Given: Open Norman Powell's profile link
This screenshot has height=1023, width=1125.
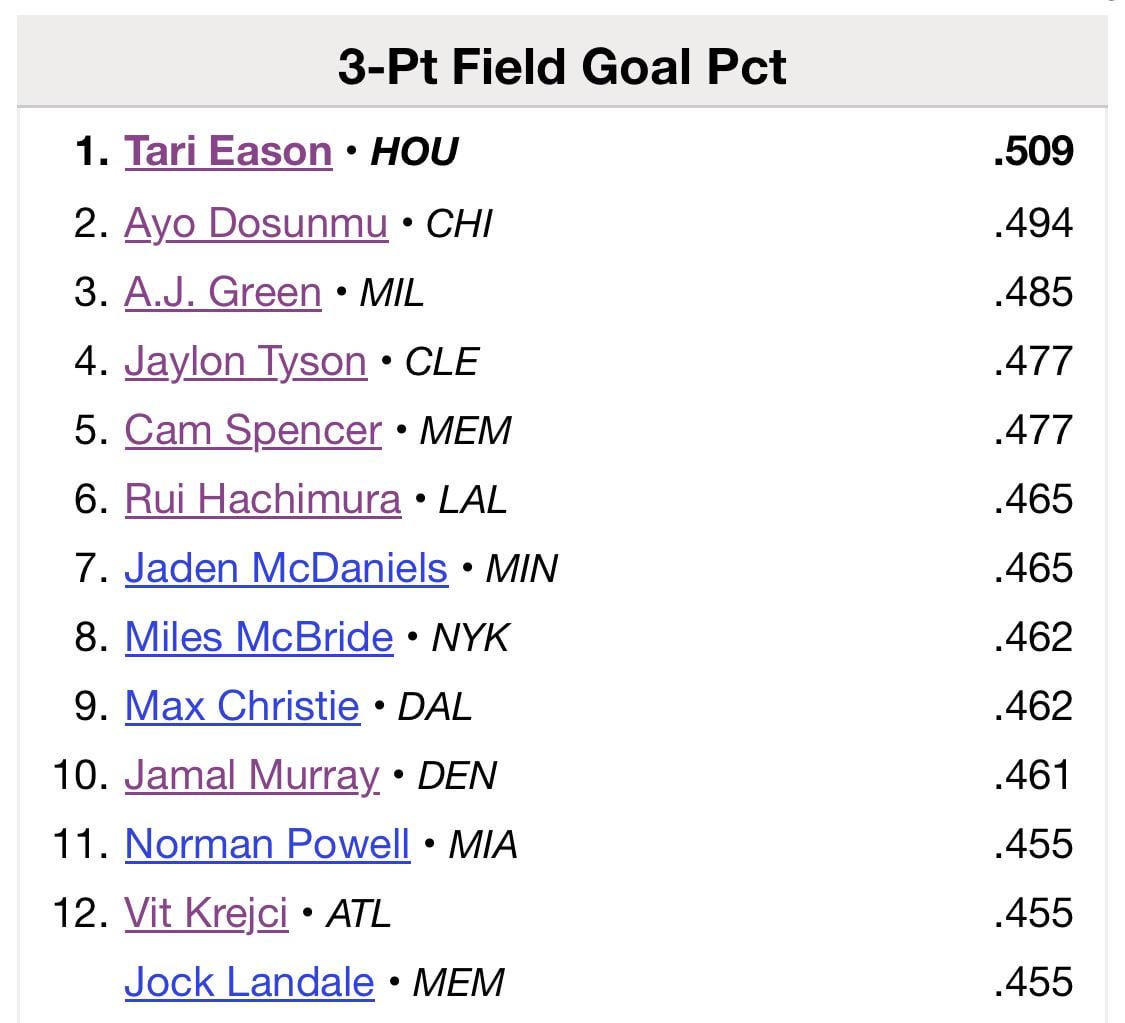Looking at the screenshot, I should (x=266, y=844).
